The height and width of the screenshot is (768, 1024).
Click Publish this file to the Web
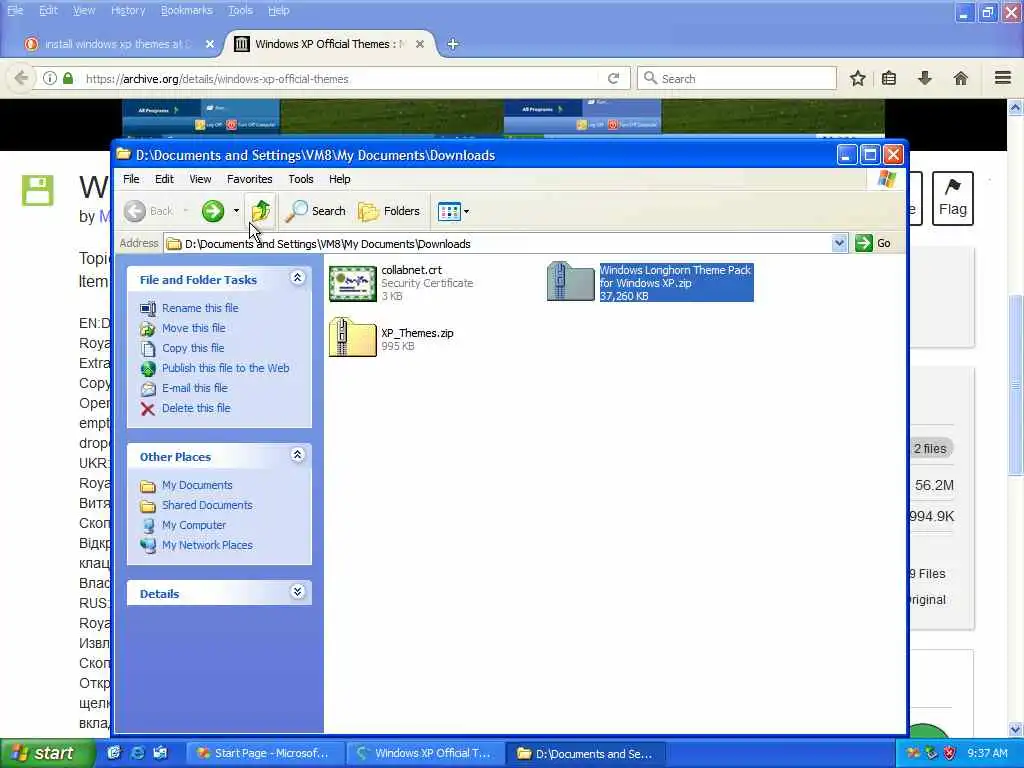point(225,368)
